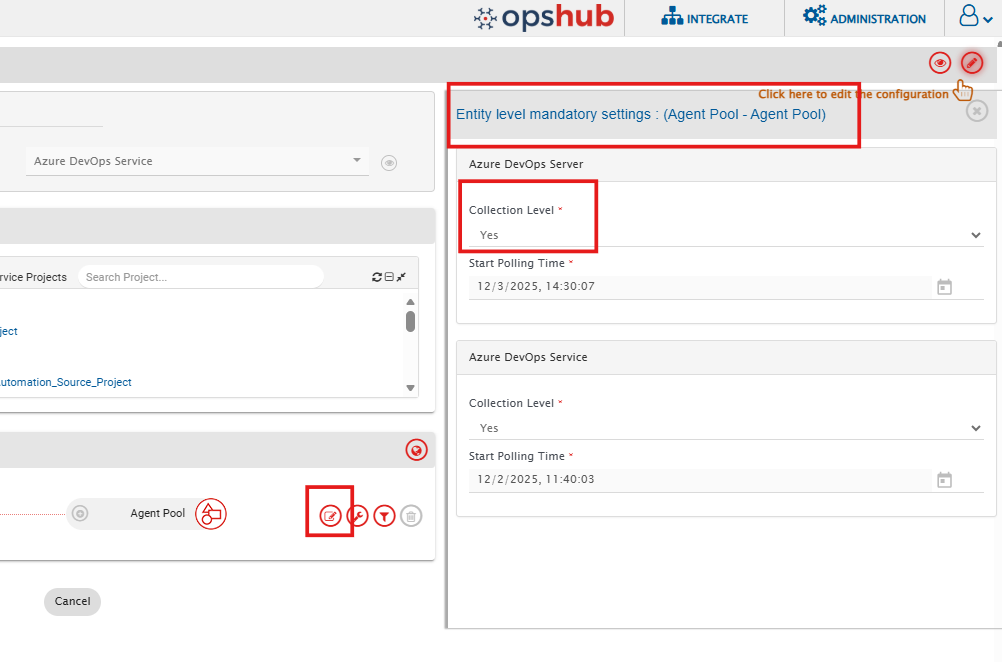The width and height of the screenshot is (1002, 662).
Task: Click the shapes entity icon beside Agent Pool
Action: click(210, 514)
